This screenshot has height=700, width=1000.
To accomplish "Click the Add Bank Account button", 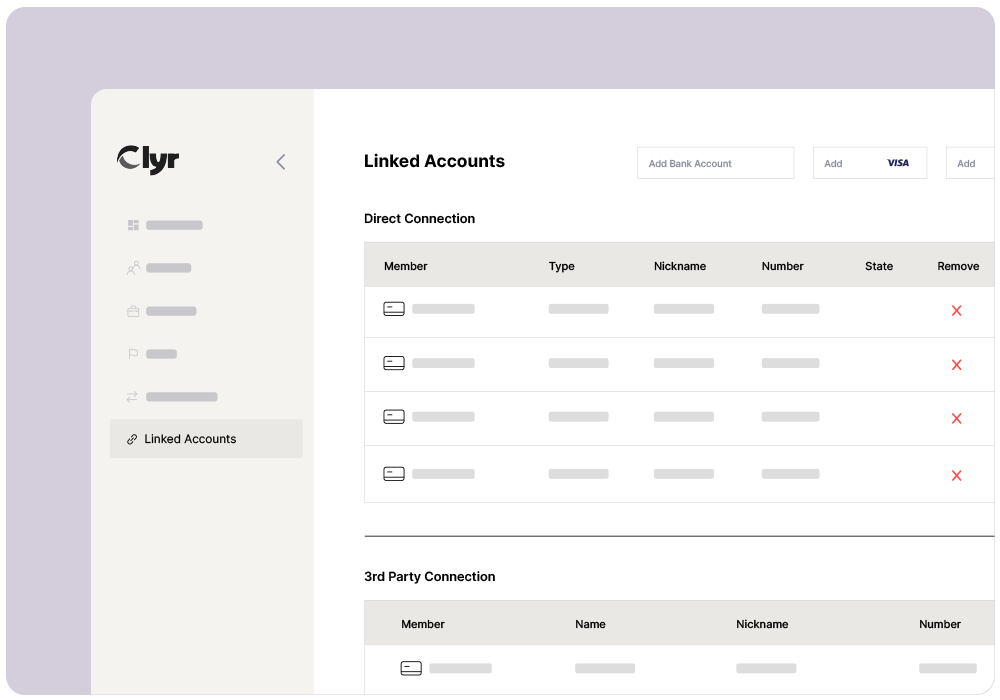I will [x=715, y=163].
